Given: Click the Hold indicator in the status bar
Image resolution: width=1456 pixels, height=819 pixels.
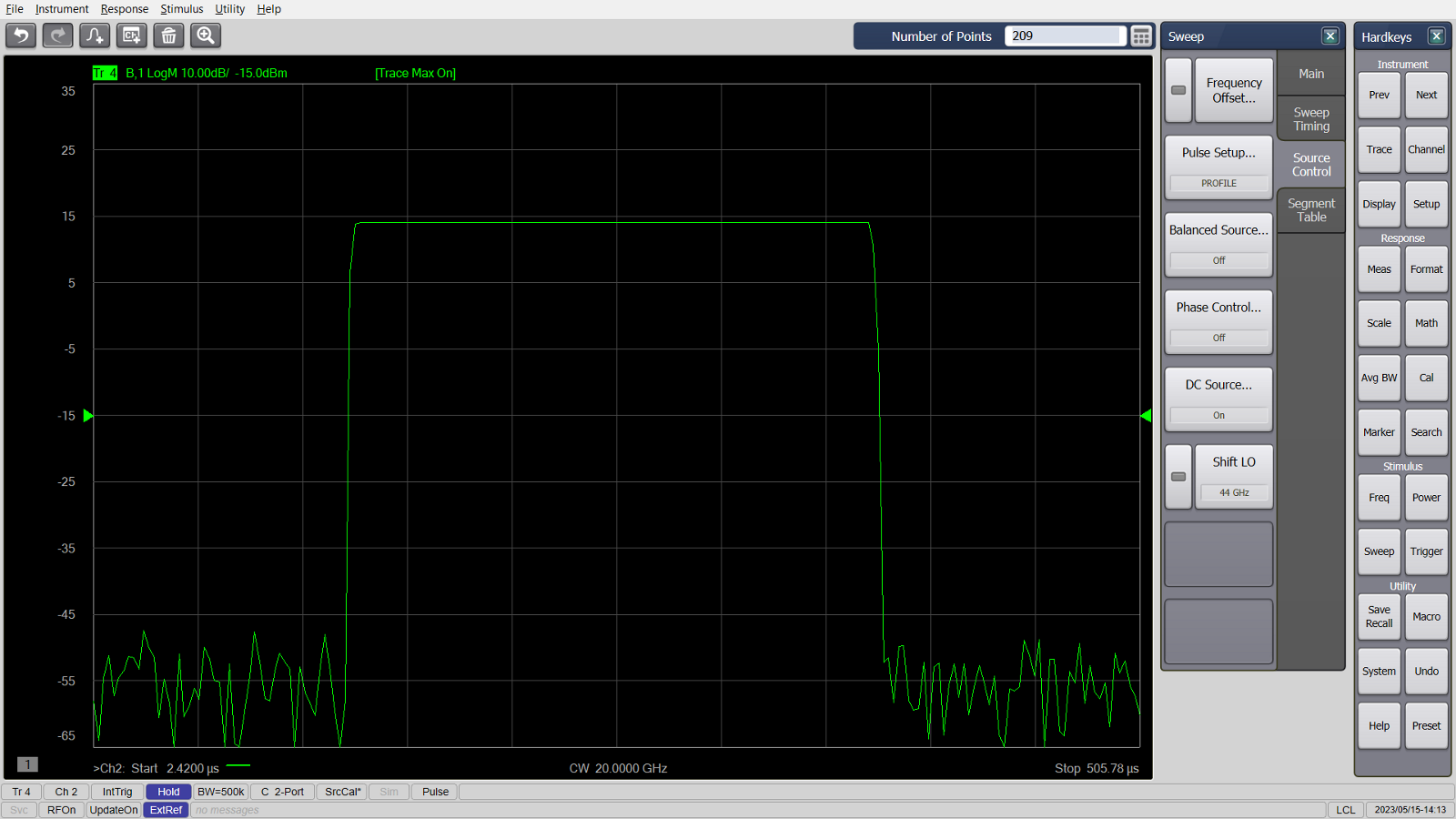Looking at the screenshot, I should point(167,792).
